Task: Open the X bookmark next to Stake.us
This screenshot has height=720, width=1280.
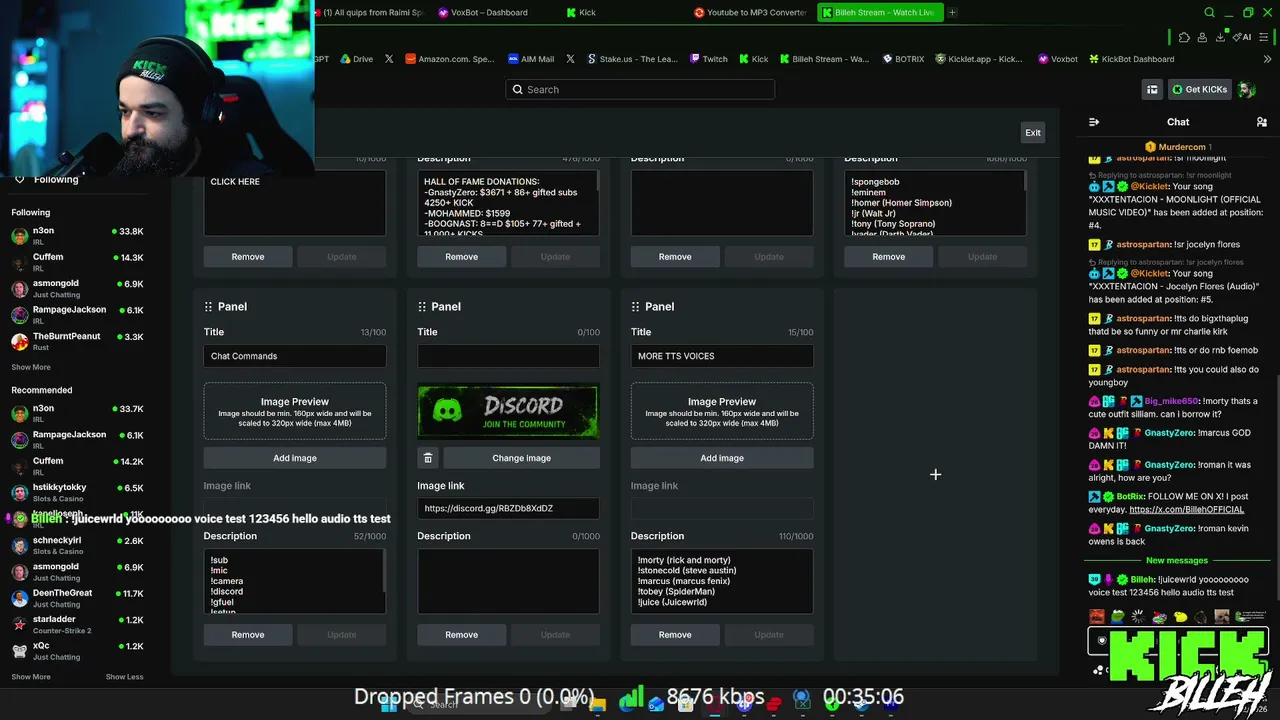Action: (570, 59)
